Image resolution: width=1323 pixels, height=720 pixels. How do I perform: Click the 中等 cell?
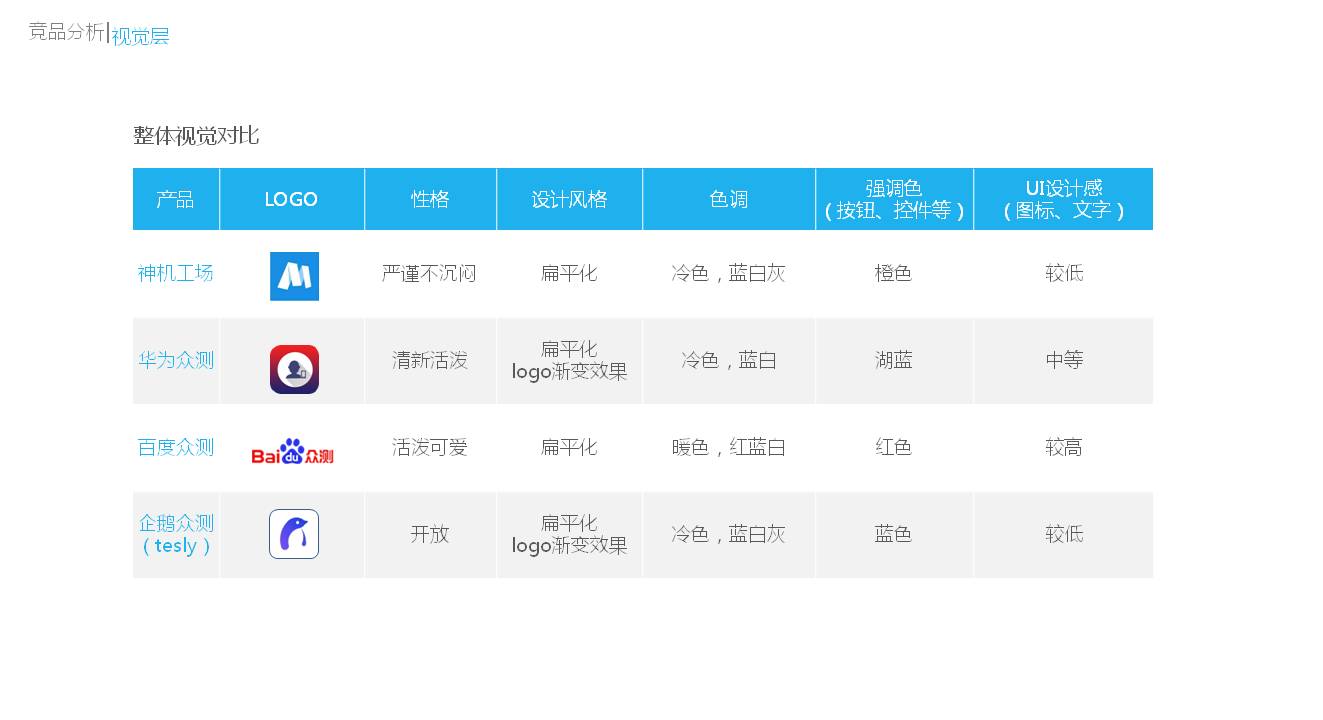pyautogui.click(x=1064, y=360)
